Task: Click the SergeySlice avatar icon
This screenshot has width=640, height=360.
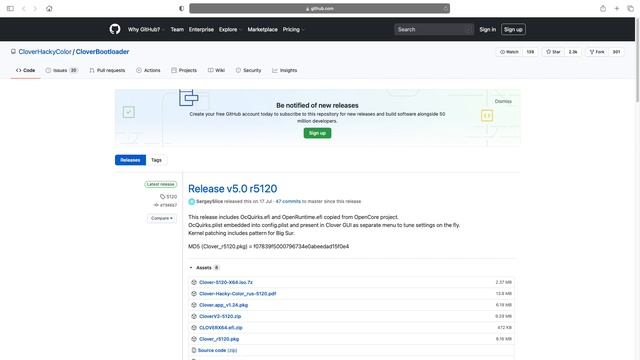Action: tap(191, 201)
